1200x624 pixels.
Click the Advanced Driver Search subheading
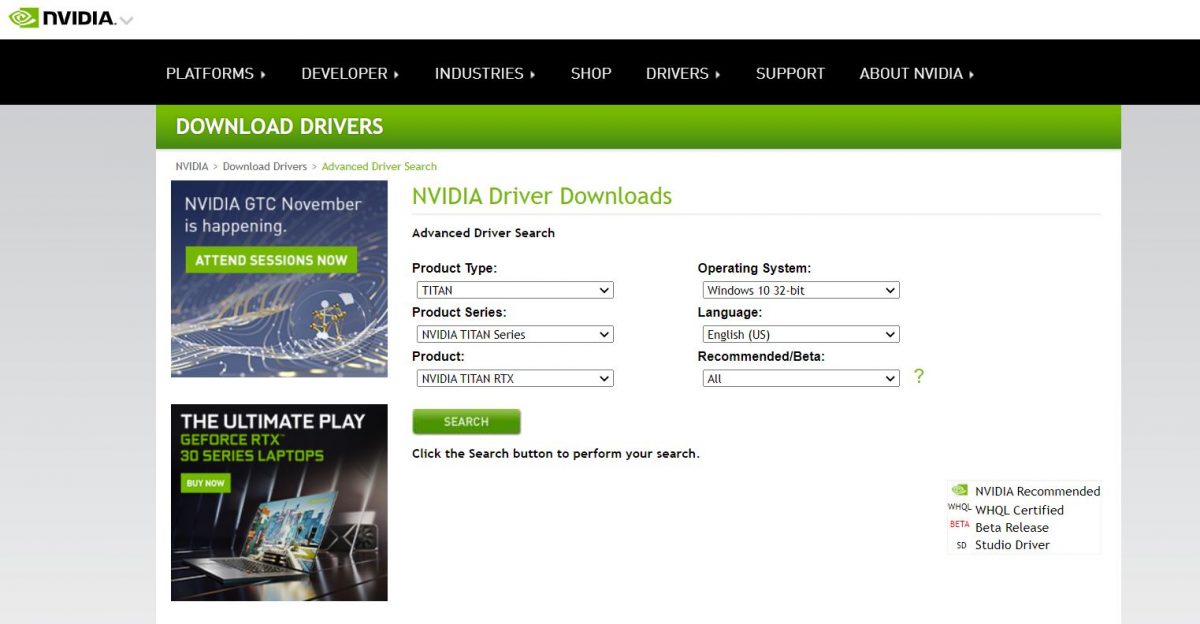tap(483, 233)
